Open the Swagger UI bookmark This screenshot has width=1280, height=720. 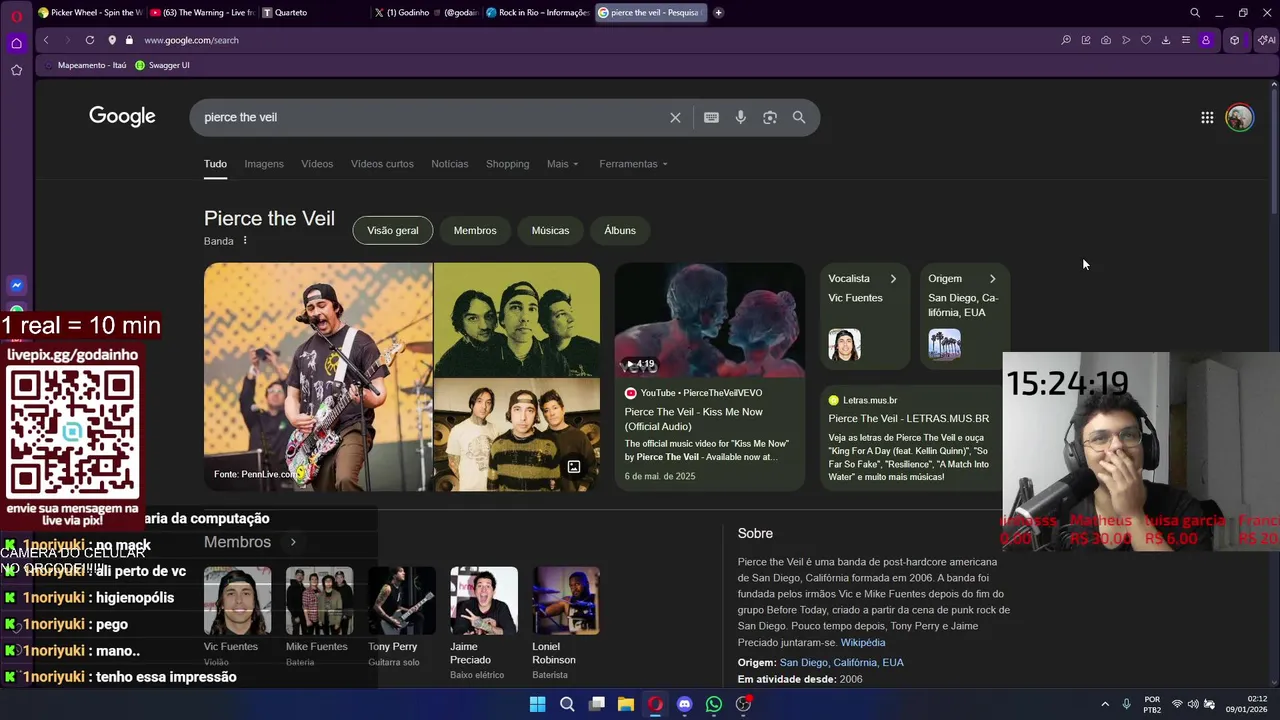[163, 65]
